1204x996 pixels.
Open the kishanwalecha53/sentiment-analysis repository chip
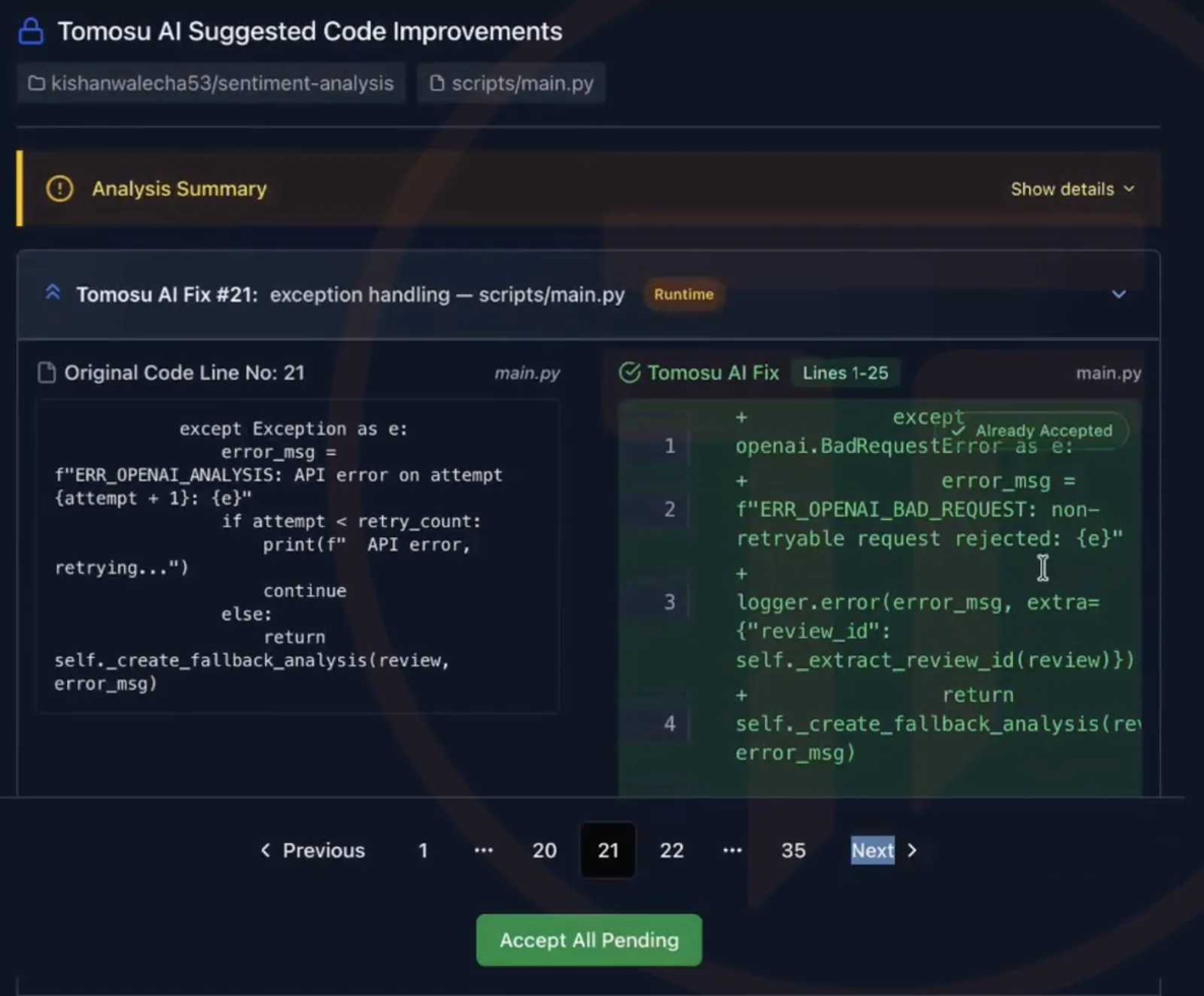[x=211, y=83]
